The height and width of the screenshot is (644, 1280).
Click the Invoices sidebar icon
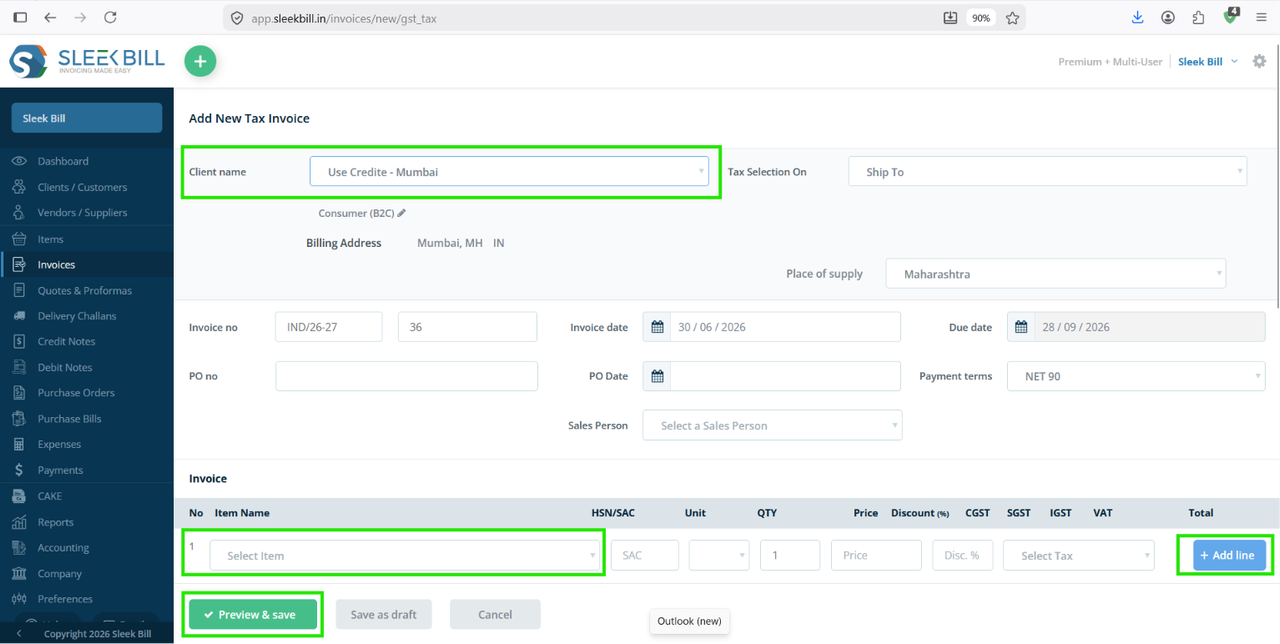click(19, 265)
